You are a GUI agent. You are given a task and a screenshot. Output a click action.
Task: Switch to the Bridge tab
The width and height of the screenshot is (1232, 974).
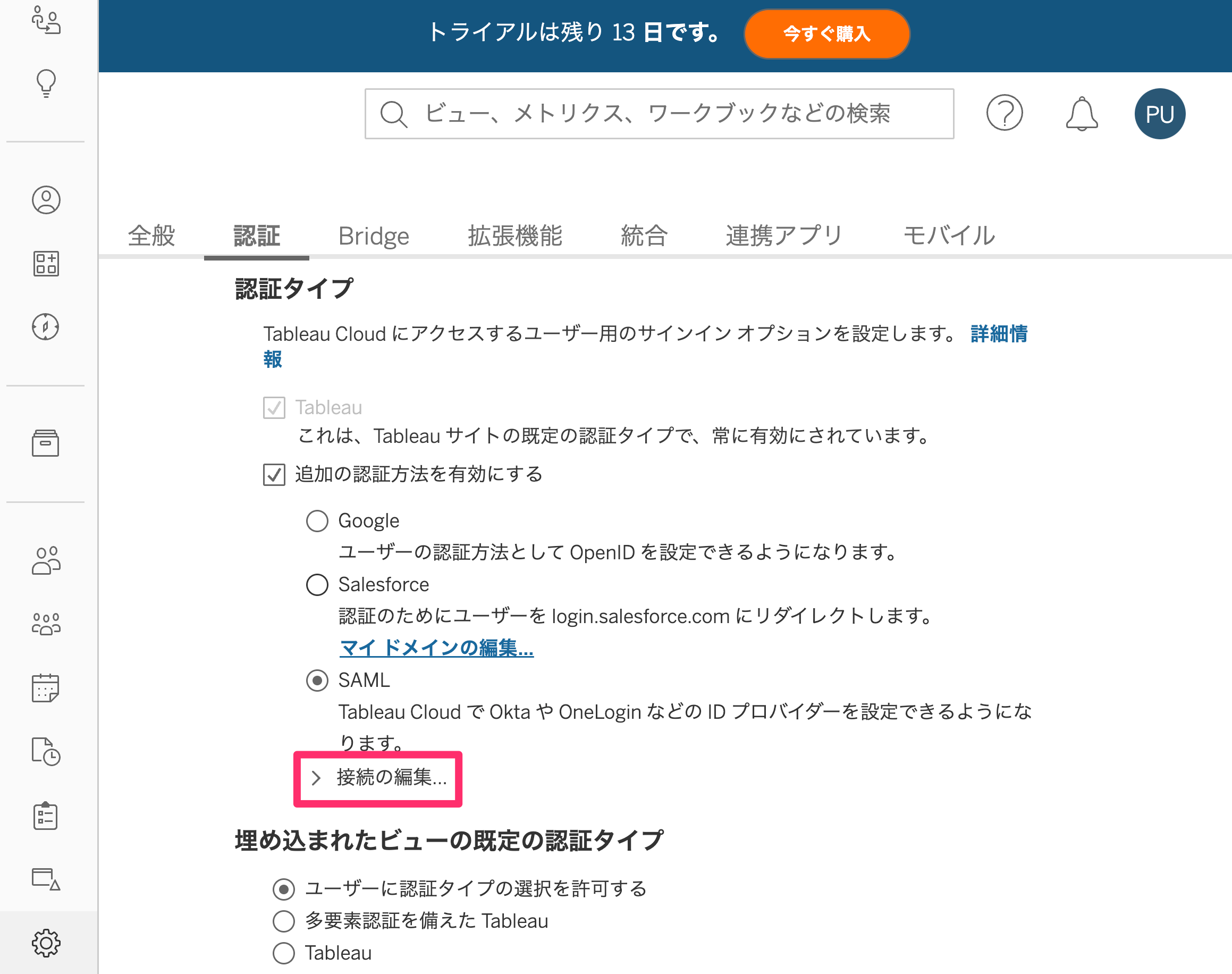[x=374, y=236]
